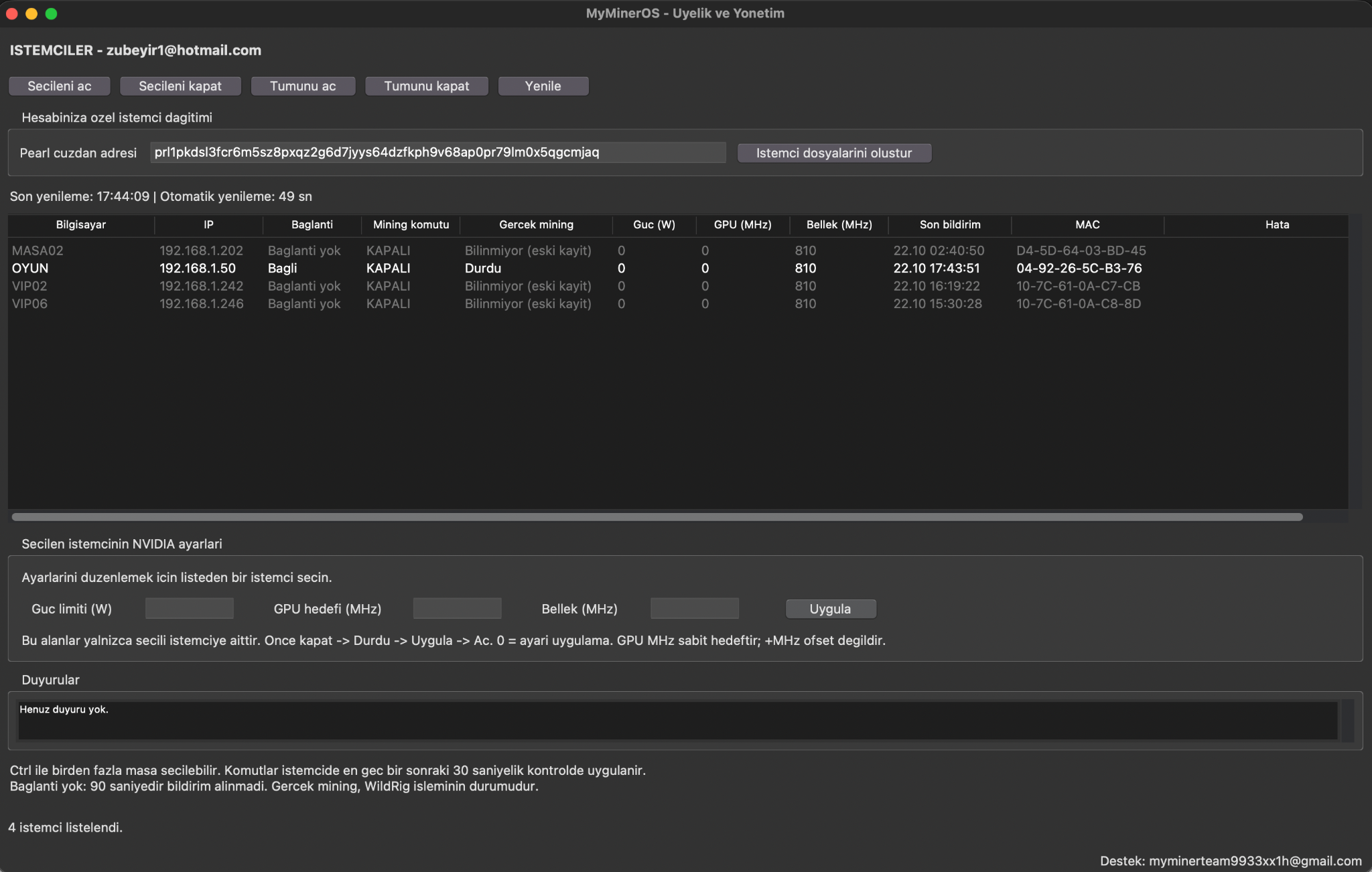Click the Gercek mining column header
Image resolution: width=1372 pixels, height=872 pixels.
536,224
